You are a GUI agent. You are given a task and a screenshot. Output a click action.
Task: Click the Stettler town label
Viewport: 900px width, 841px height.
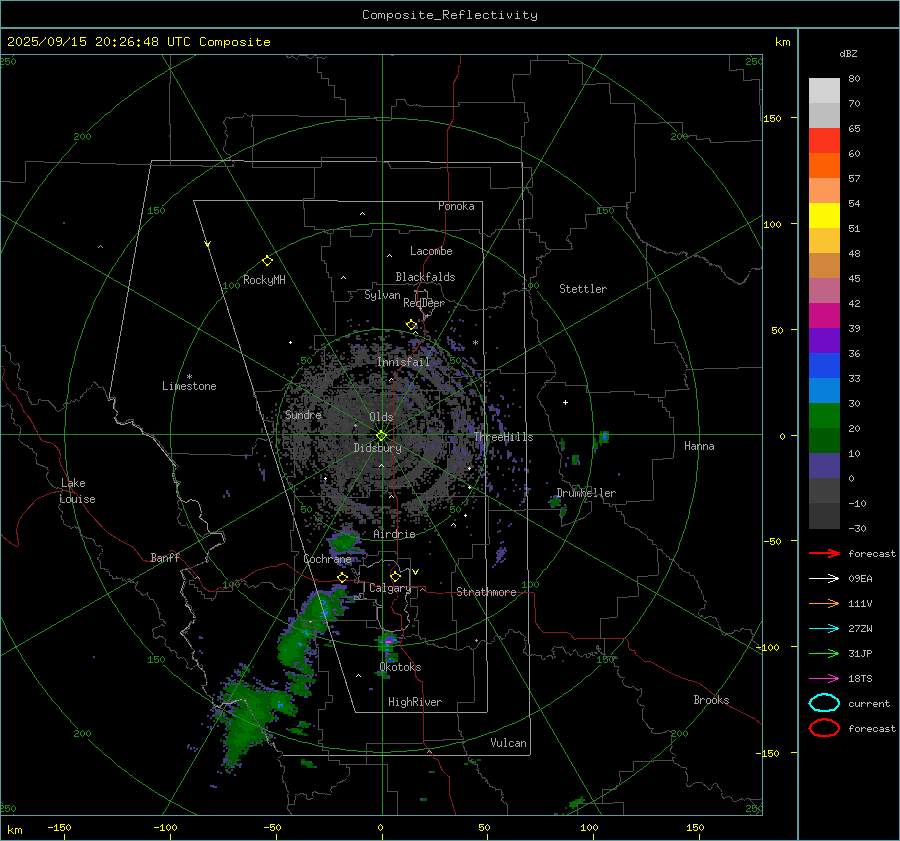click(x=583, y=289)
